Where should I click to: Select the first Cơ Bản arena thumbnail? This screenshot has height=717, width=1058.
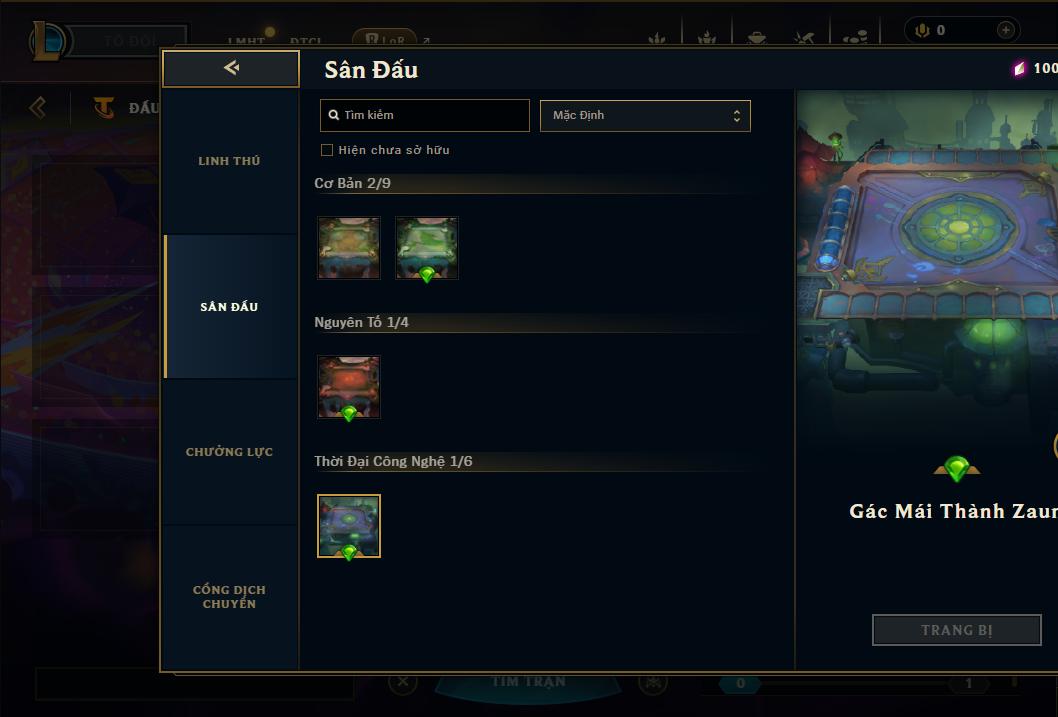pos(349,248)
